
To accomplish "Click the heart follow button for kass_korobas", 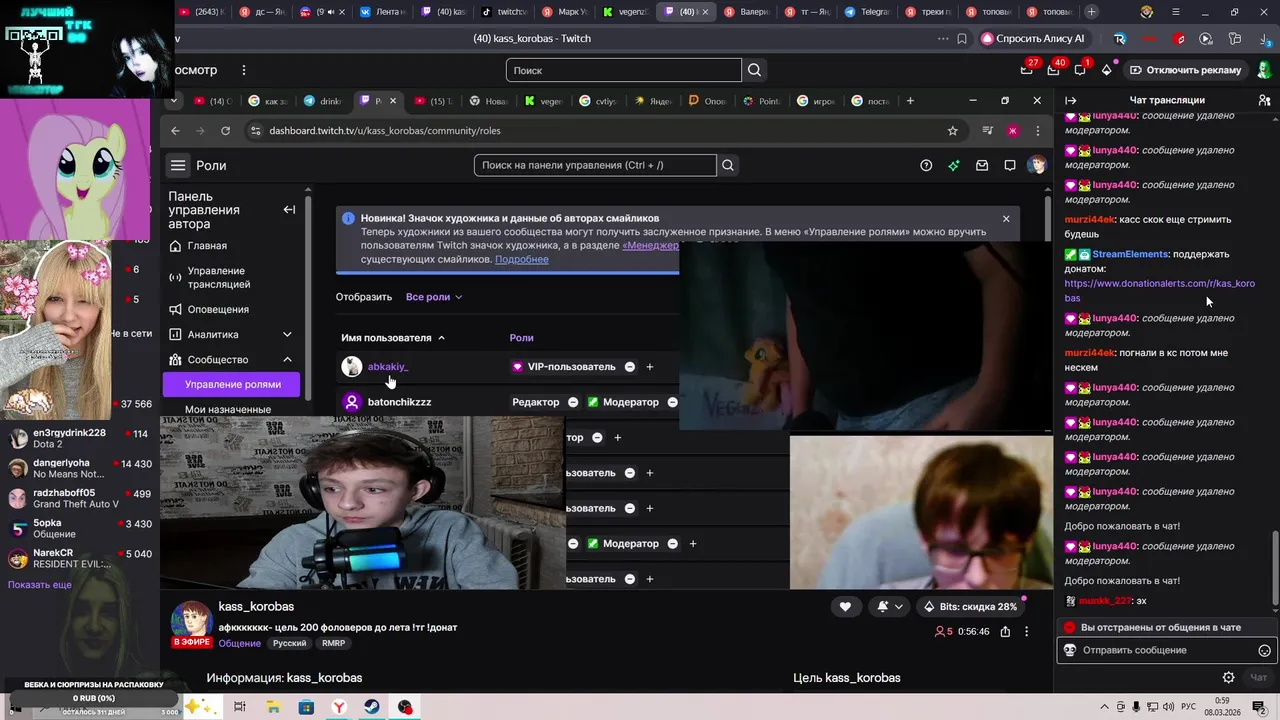I will pos(845,606).
